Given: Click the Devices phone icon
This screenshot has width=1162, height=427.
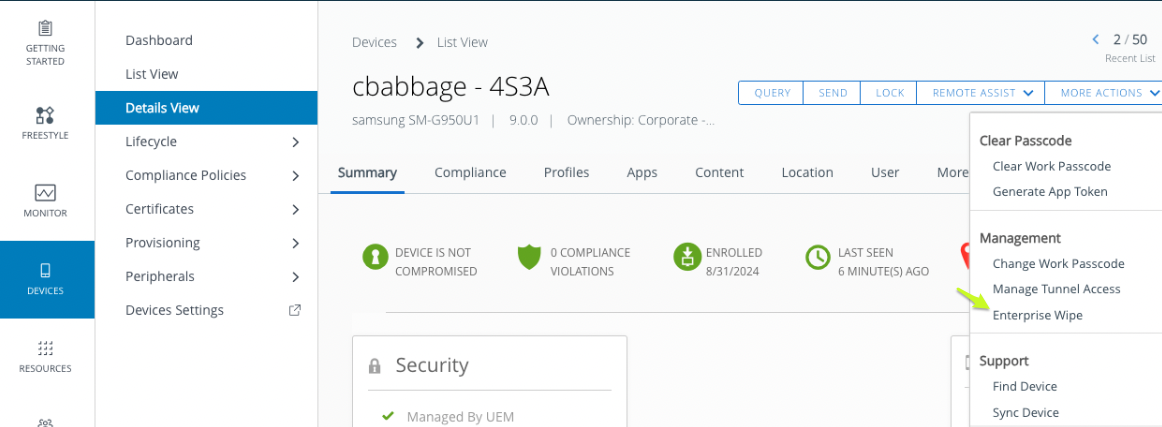Looking at the screenshot, I should pos(45,270).
